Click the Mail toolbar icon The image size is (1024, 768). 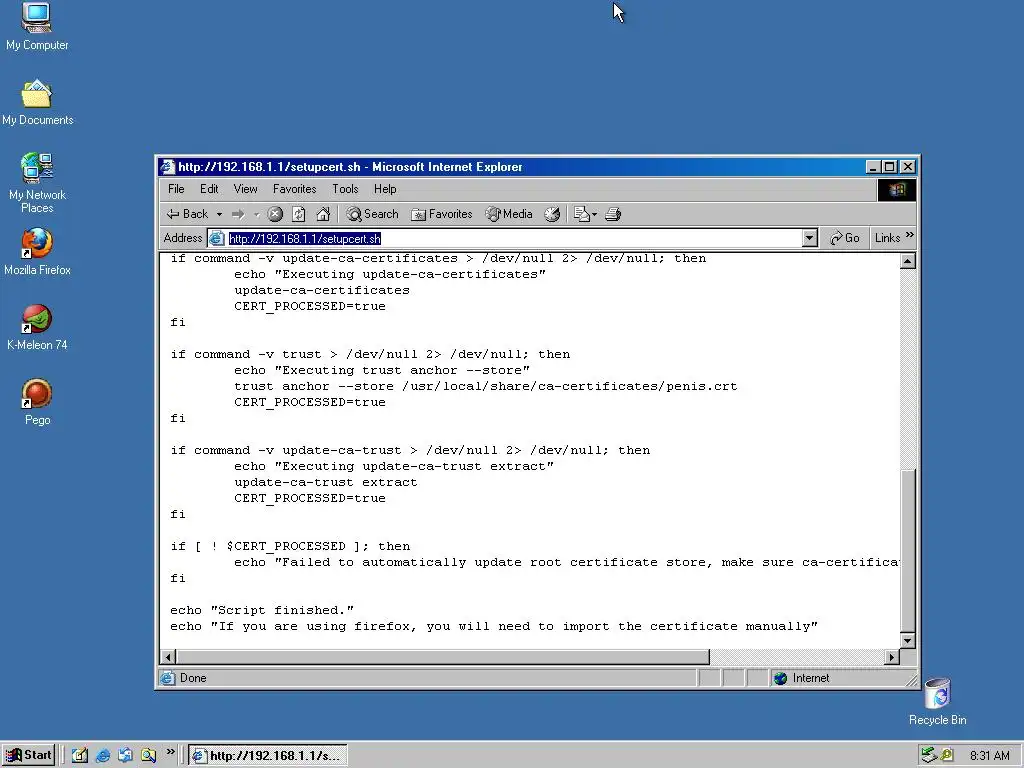(581, 214)
